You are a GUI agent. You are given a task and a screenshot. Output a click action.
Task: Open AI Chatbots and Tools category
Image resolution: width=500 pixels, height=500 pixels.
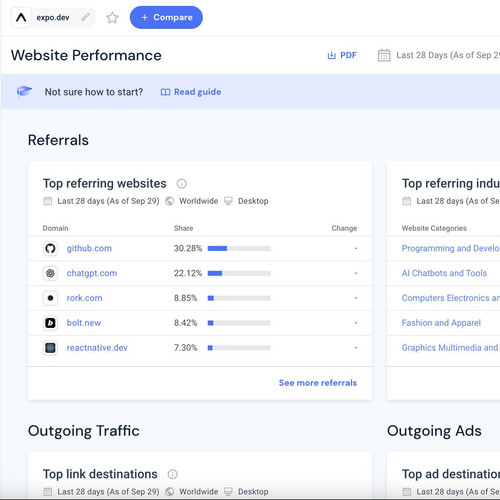point(444,273)
